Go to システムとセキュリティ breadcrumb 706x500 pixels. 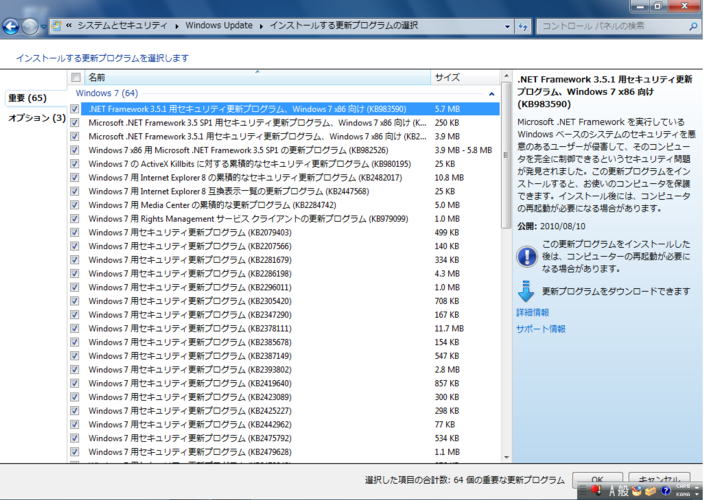[x=122, y=26]
